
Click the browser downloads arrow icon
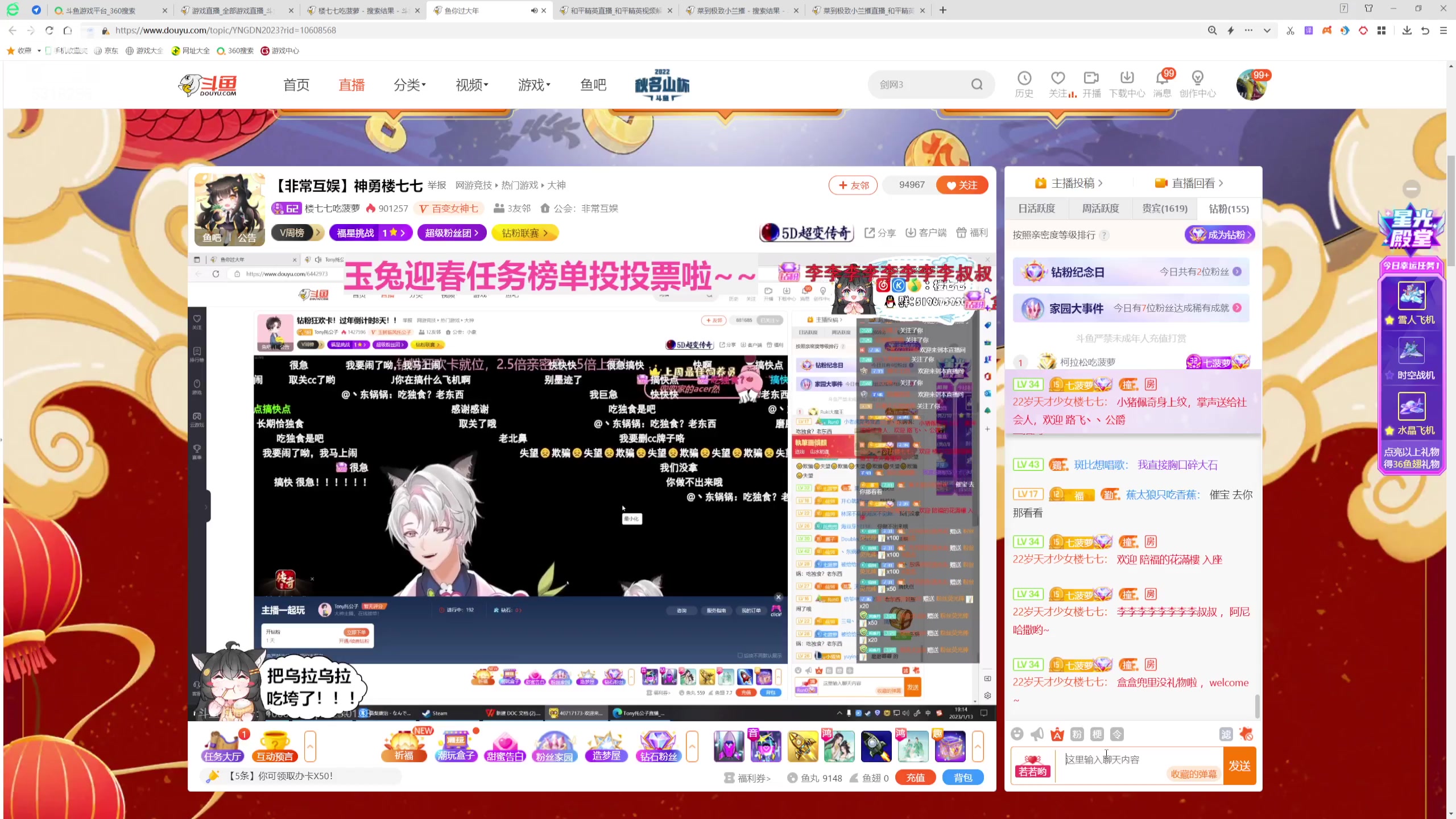pyautogui.click(x=1407, y=30)
